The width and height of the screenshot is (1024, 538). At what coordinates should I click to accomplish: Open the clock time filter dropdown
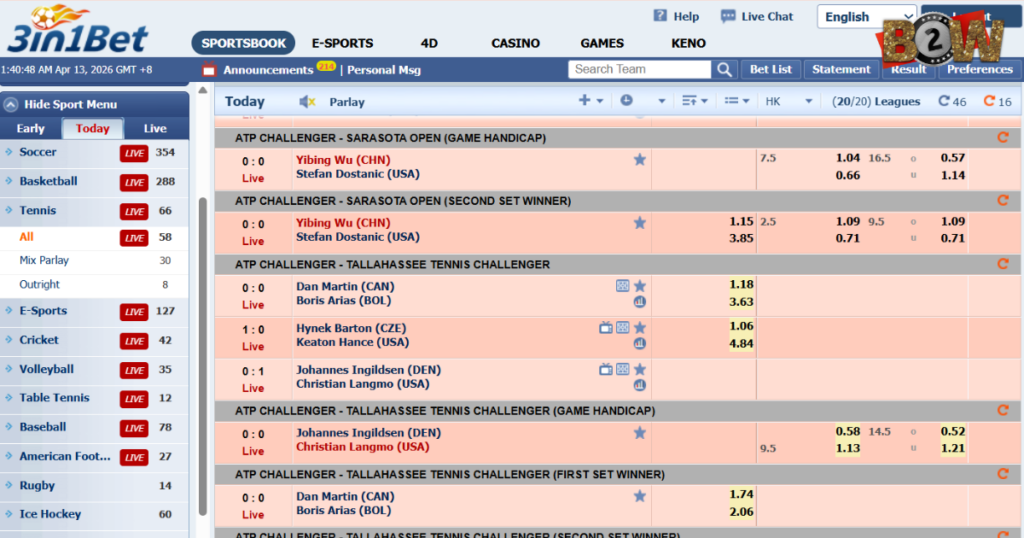click(643, 101)
